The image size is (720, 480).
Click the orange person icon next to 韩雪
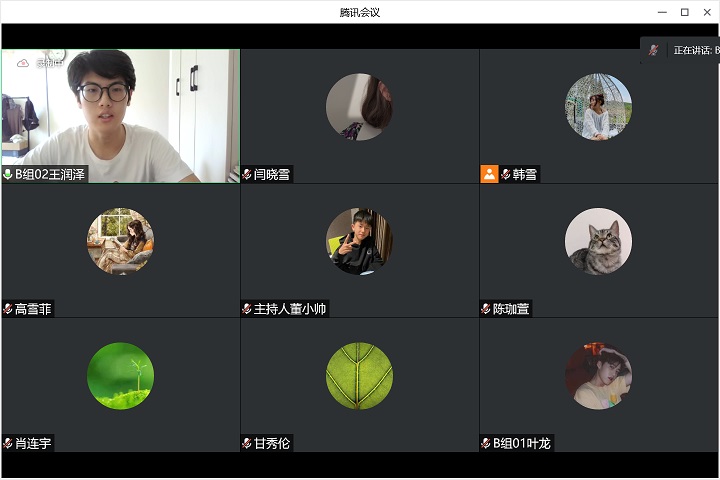coord(489,174)
